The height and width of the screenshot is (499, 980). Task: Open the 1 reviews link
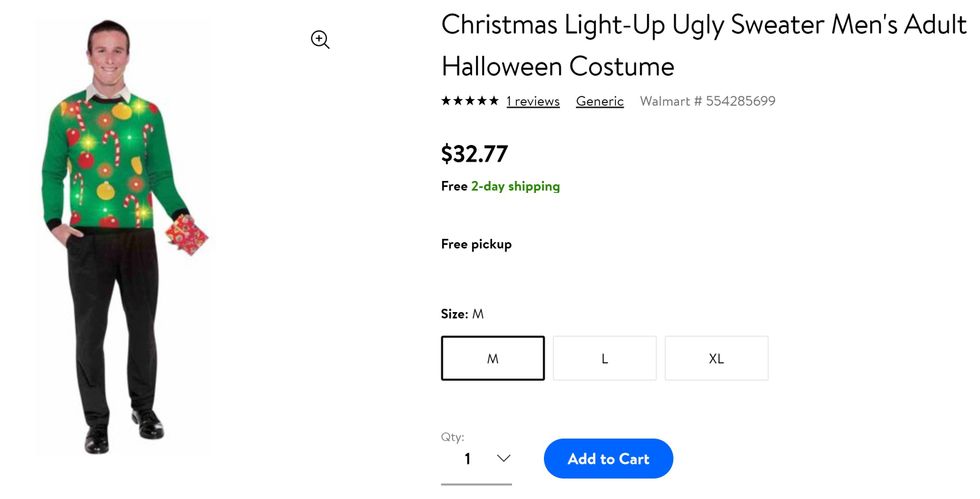click(533, 102)
